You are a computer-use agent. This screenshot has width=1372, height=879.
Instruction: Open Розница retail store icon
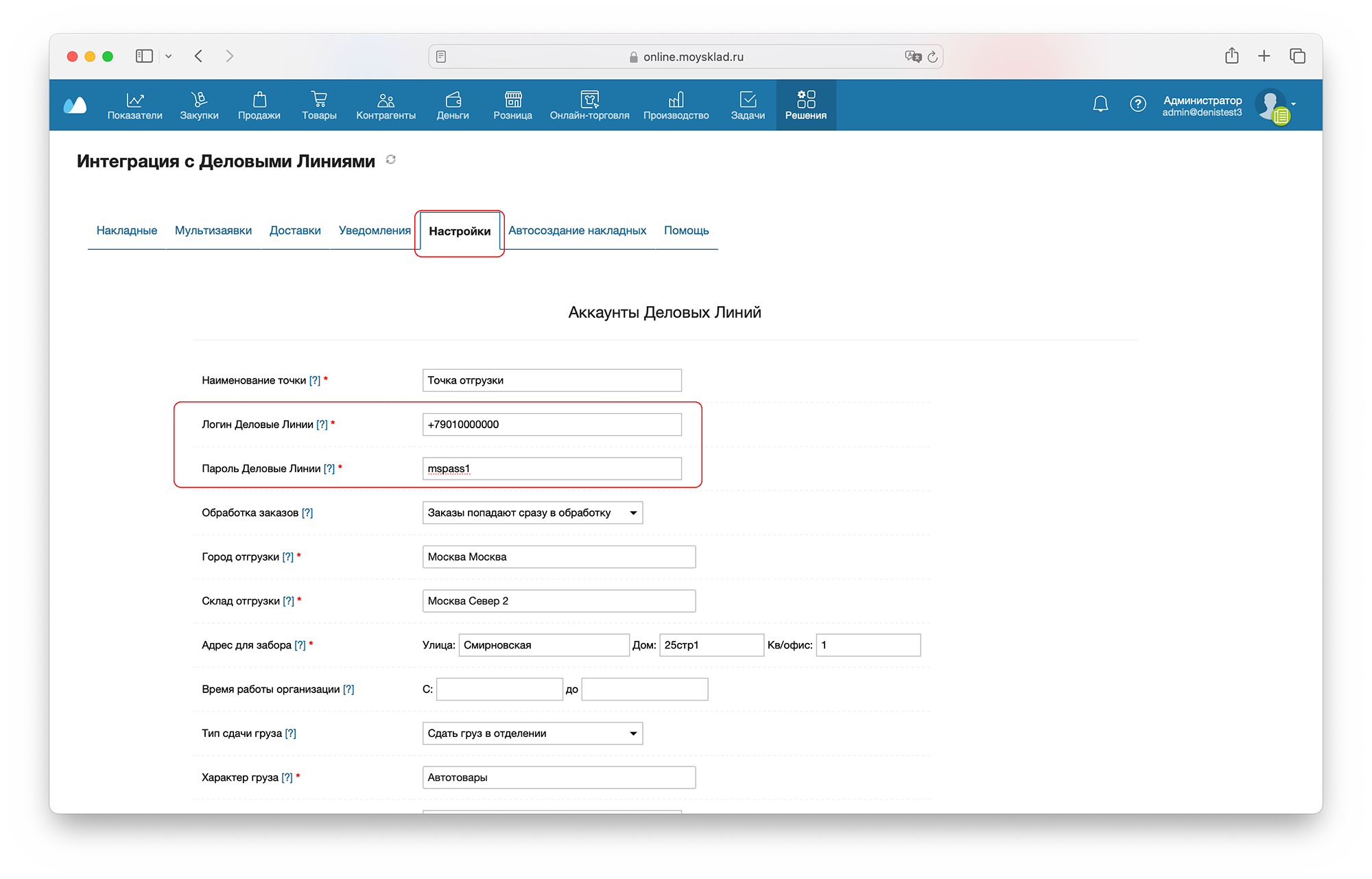click(512, 105)
